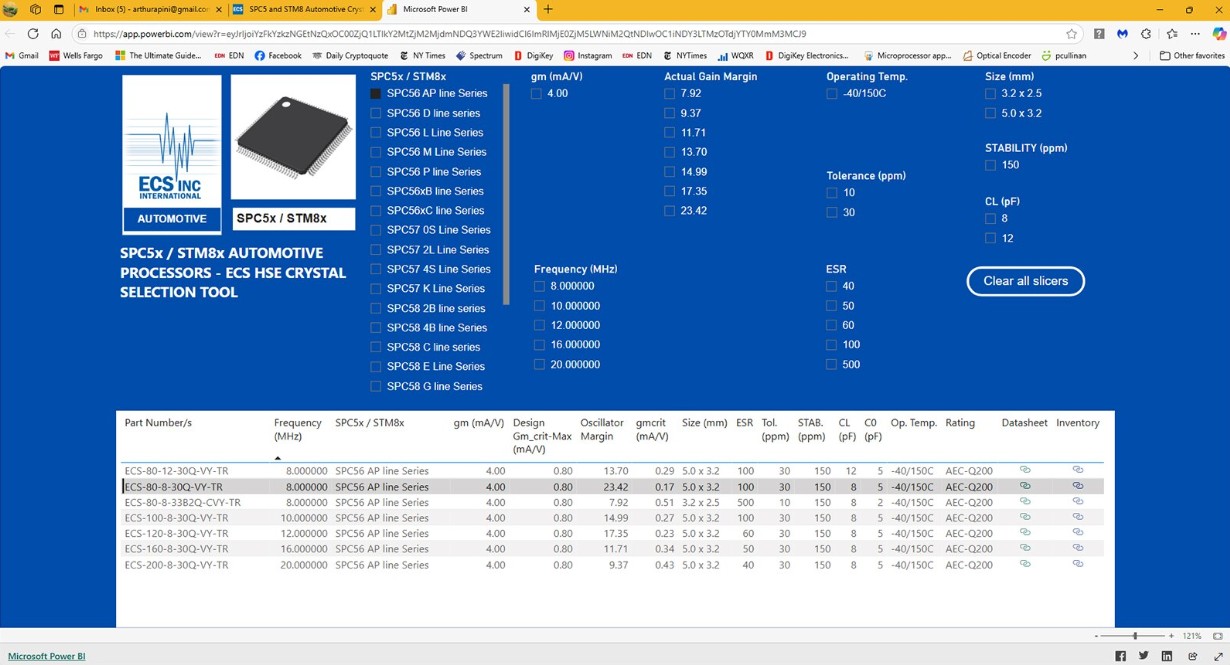Check the 8.000000 MHz frequency box
Viewport: 1230px width, 665px height.
(540, 286)
